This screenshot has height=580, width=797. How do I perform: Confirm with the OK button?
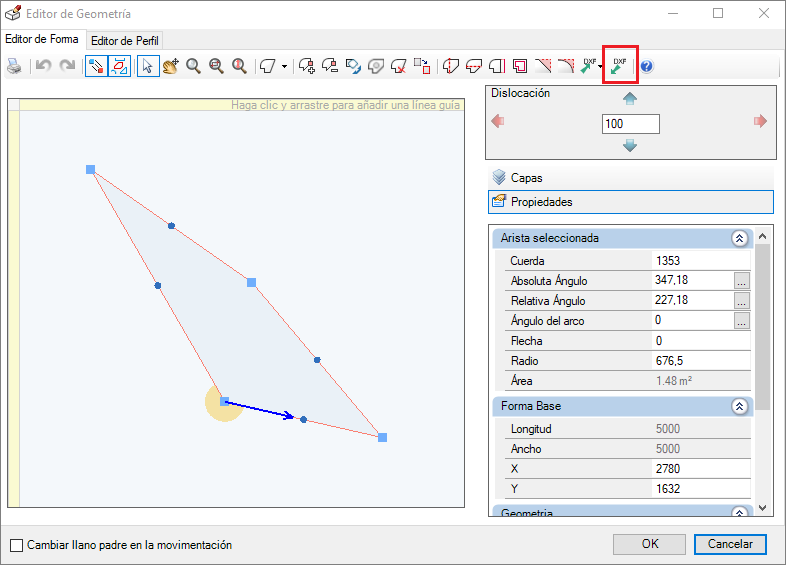click(649, 544)
